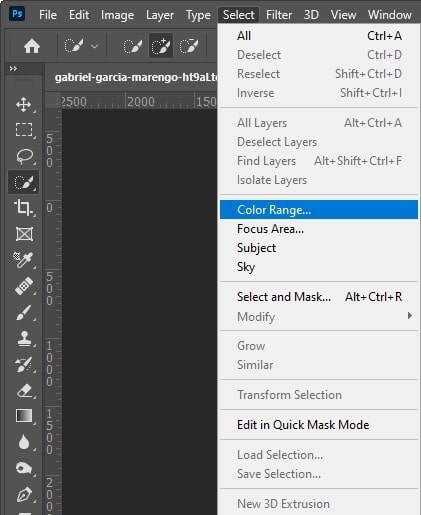
Task: Open the View menu
Action: pyautogui.click(x=343, y=15)
